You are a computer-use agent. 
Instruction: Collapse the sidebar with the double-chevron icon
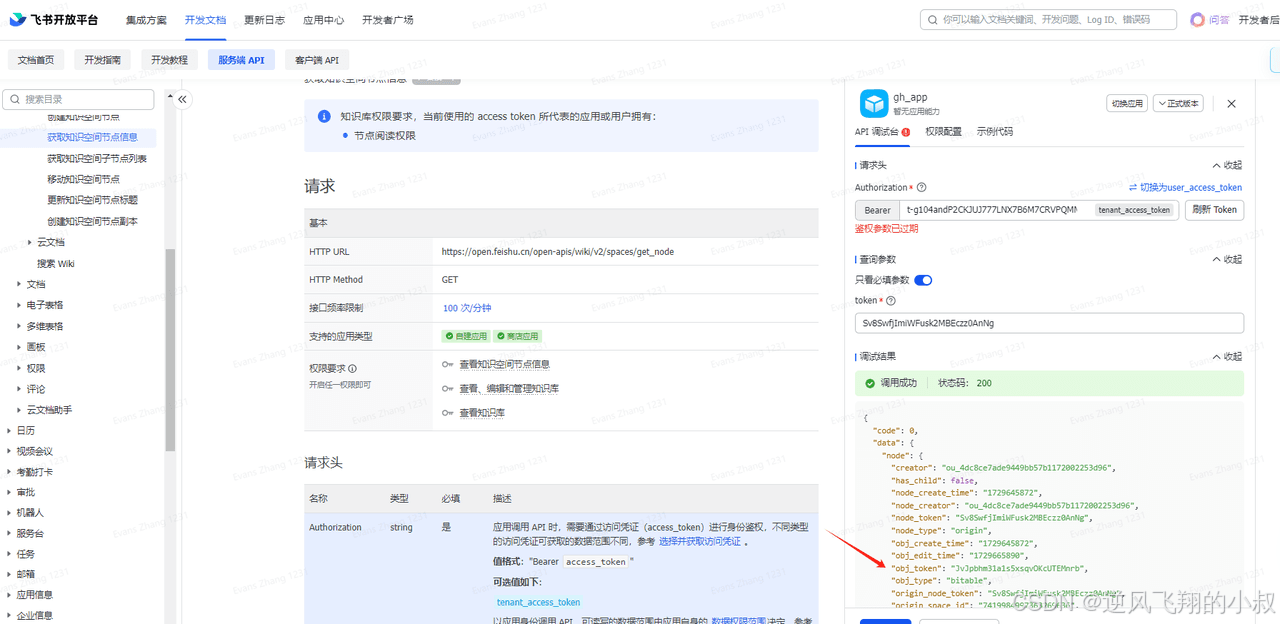182,99
